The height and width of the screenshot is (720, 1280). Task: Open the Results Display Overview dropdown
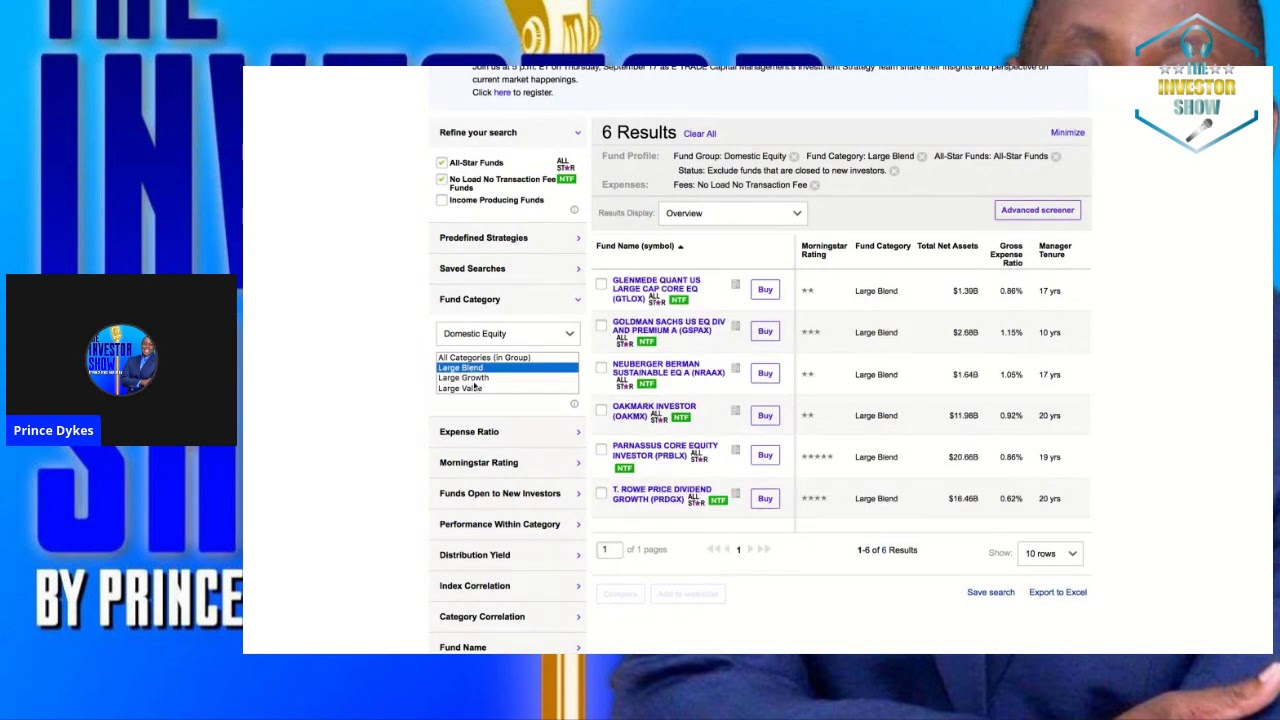pyautogui.click(x=732, y=213)
